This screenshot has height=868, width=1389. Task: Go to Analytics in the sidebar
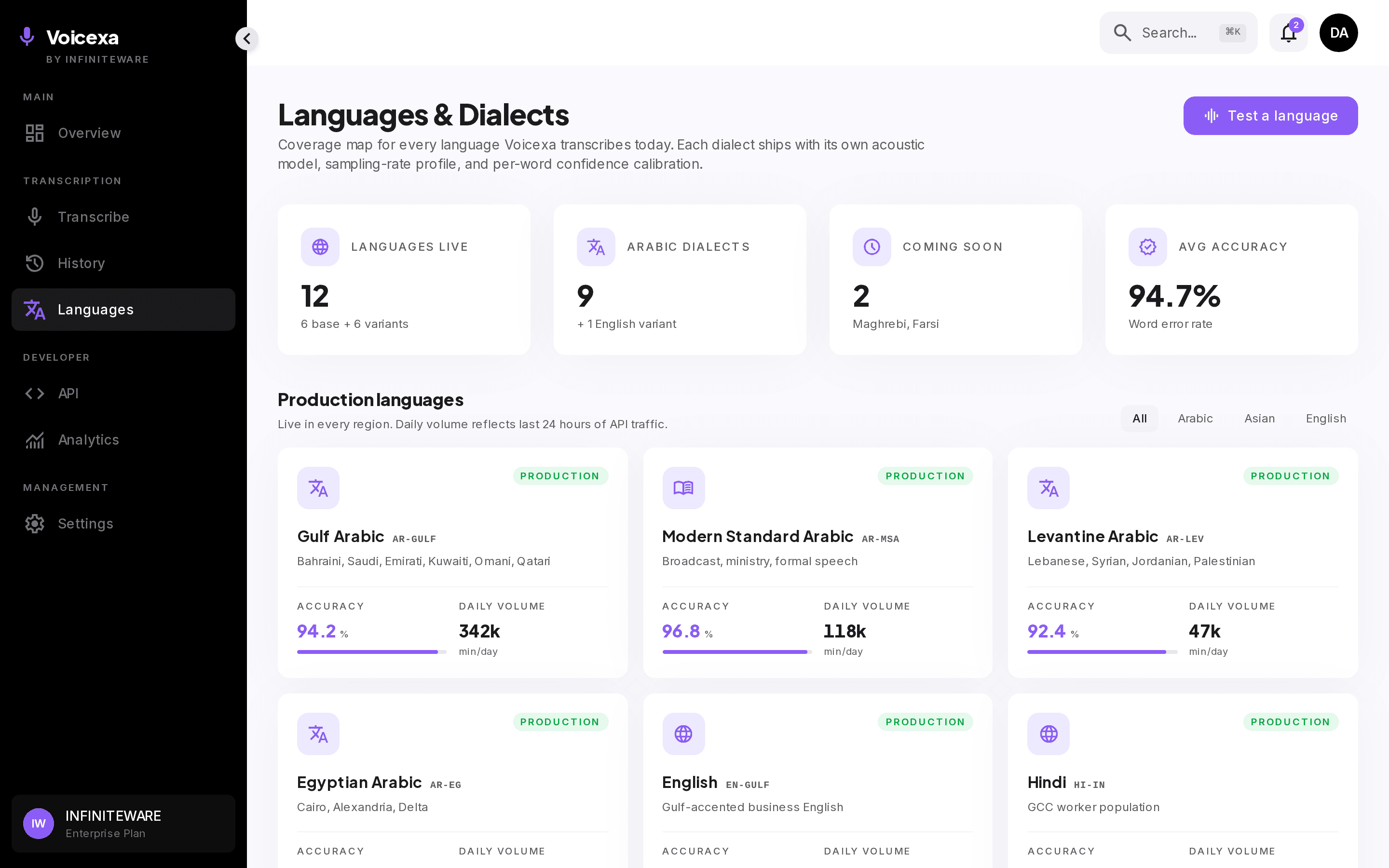coord(123,440)
